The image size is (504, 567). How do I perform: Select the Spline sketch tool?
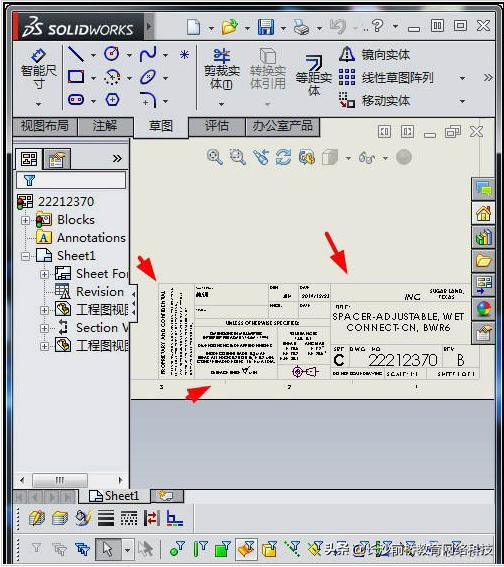click(148, 54)
